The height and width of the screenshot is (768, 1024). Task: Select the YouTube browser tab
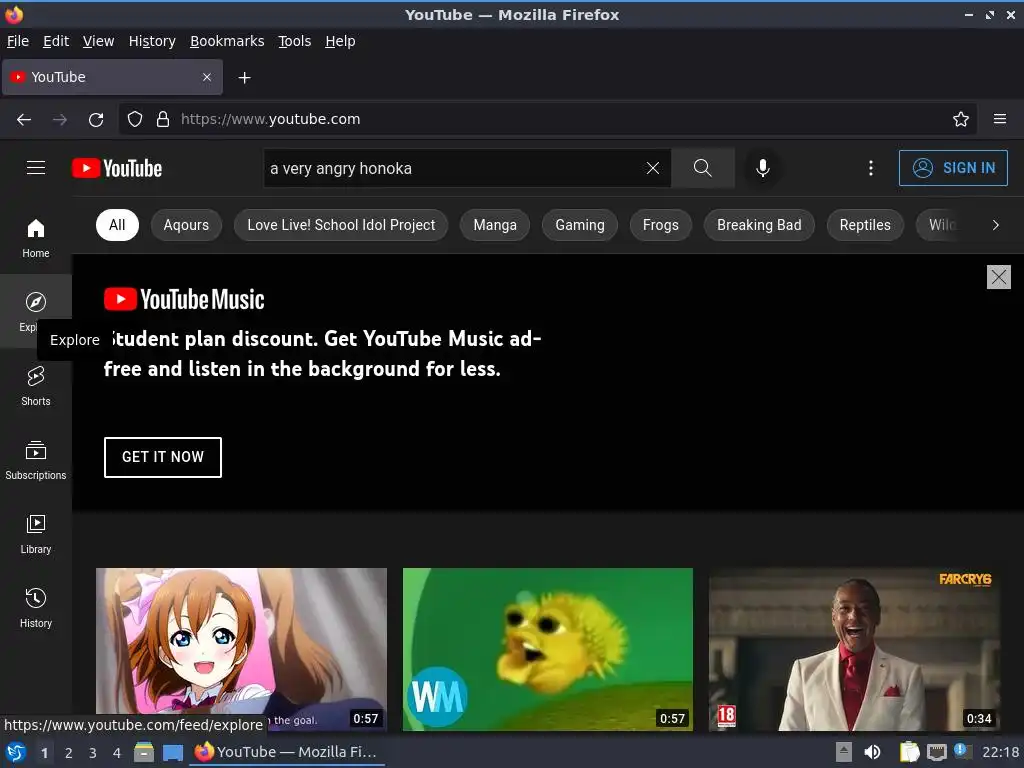(112, 77)
